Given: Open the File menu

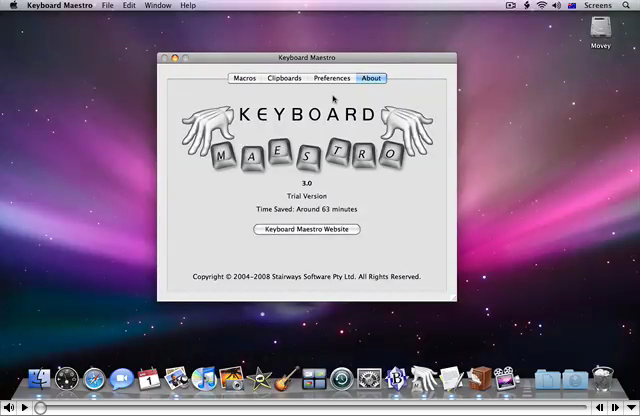Looking at the screenshot, I should tap(108, 5).
